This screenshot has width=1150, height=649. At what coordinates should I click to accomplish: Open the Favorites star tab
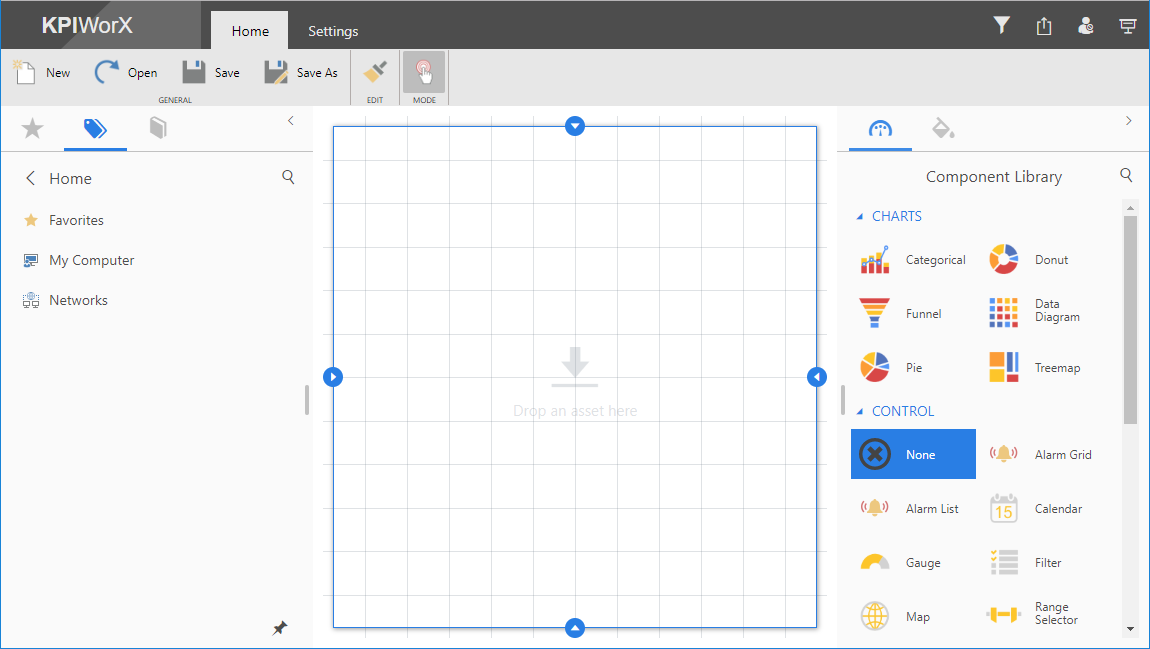point(33,128)
